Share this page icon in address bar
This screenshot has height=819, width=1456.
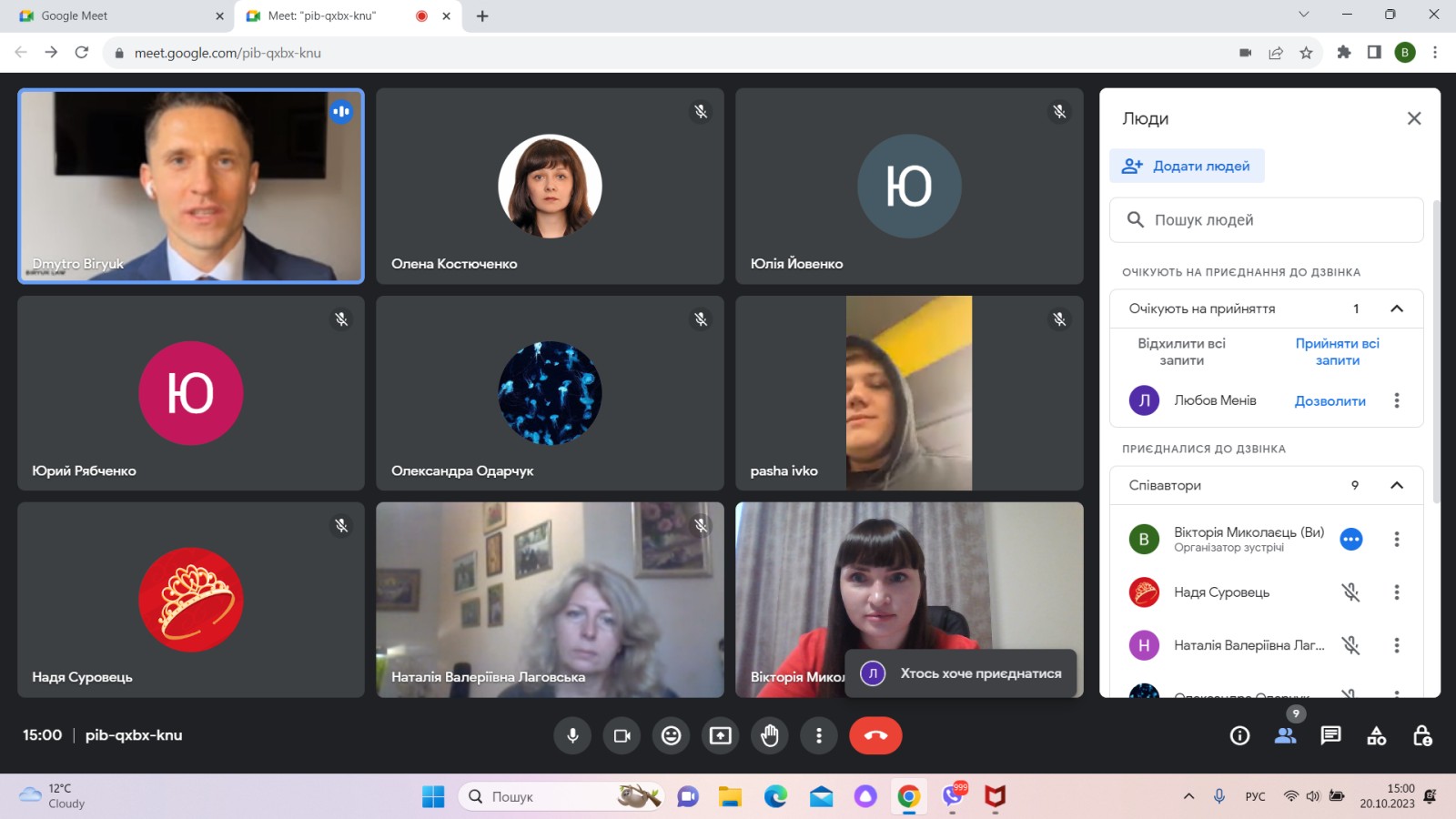pos(1276,53)
